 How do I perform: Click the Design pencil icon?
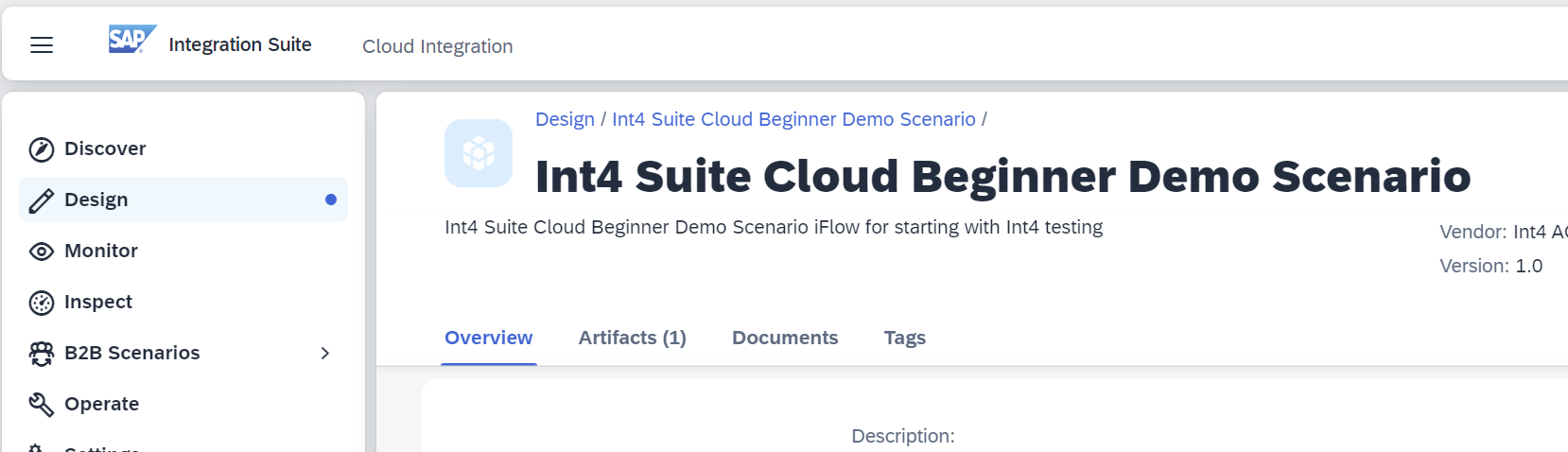click(42, 200)
